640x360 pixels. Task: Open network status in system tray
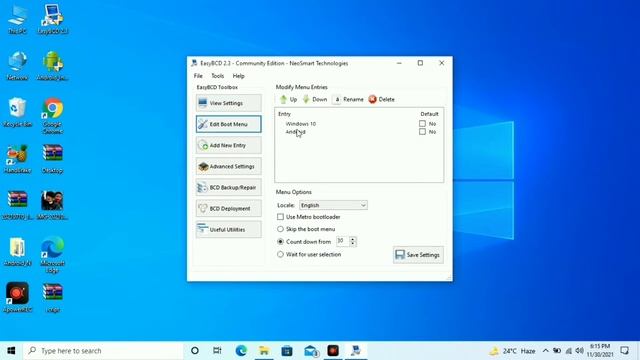click(x=569, y=351)
